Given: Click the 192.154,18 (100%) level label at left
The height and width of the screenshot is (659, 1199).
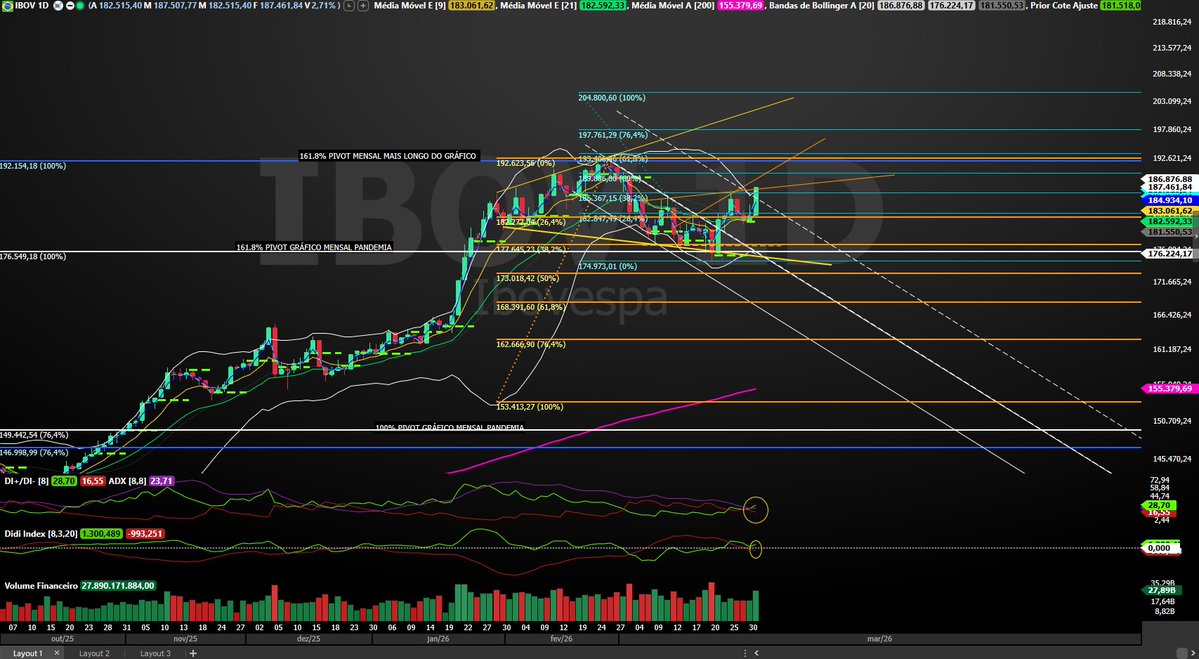Looking at the screenshot, I should click(x=33, y=166).
